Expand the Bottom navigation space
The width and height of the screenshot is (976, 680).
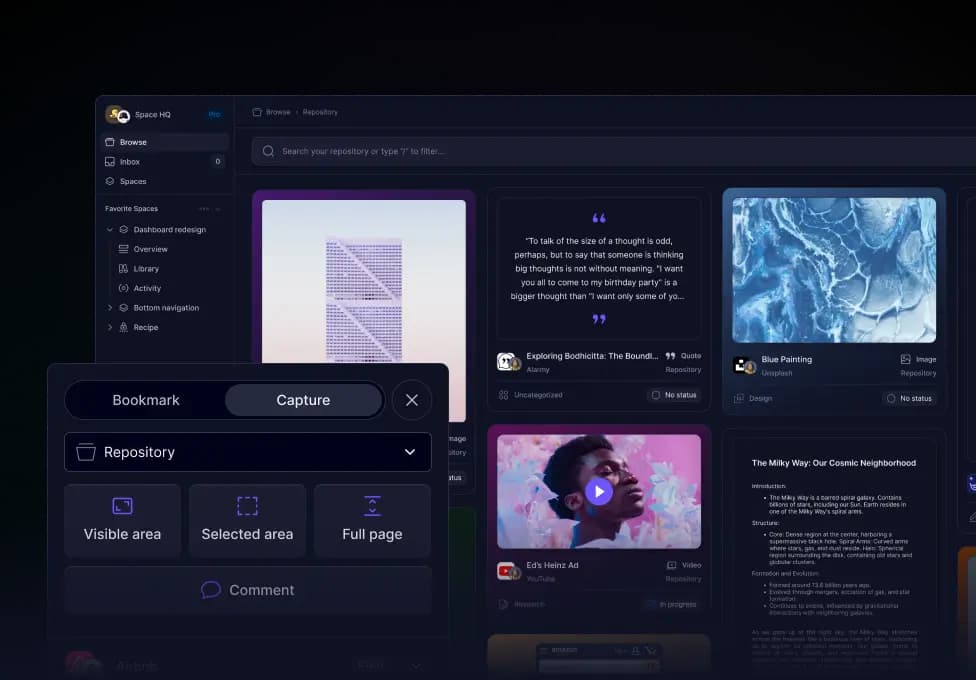(x=110, y=308)
